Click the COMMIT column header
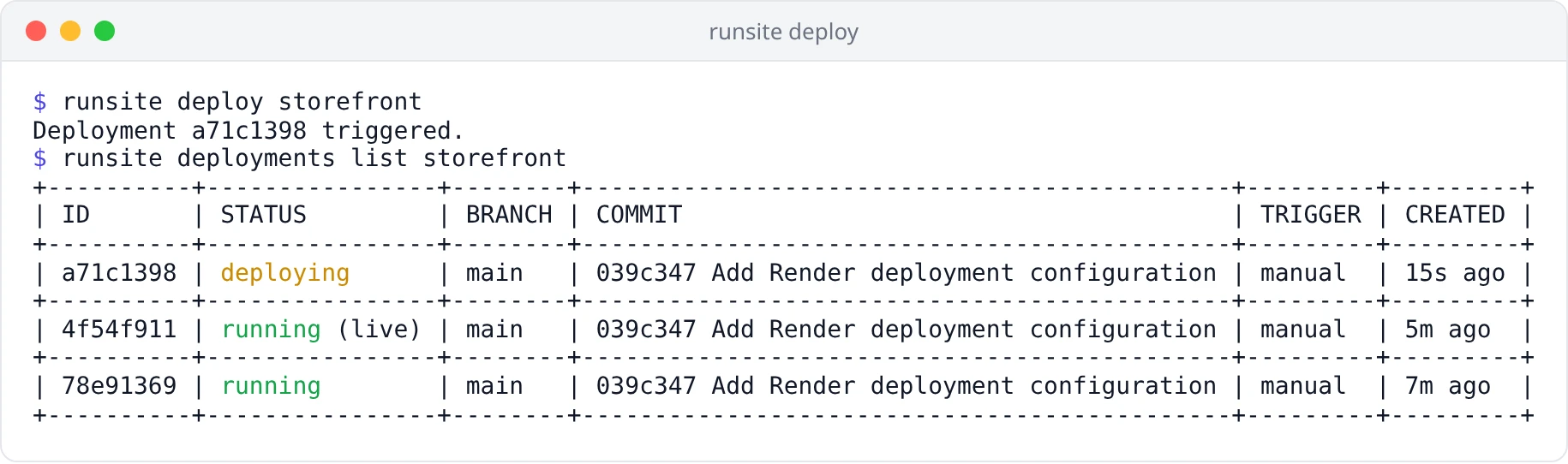This screenshot has width=1568, height=464. point(639,215)
